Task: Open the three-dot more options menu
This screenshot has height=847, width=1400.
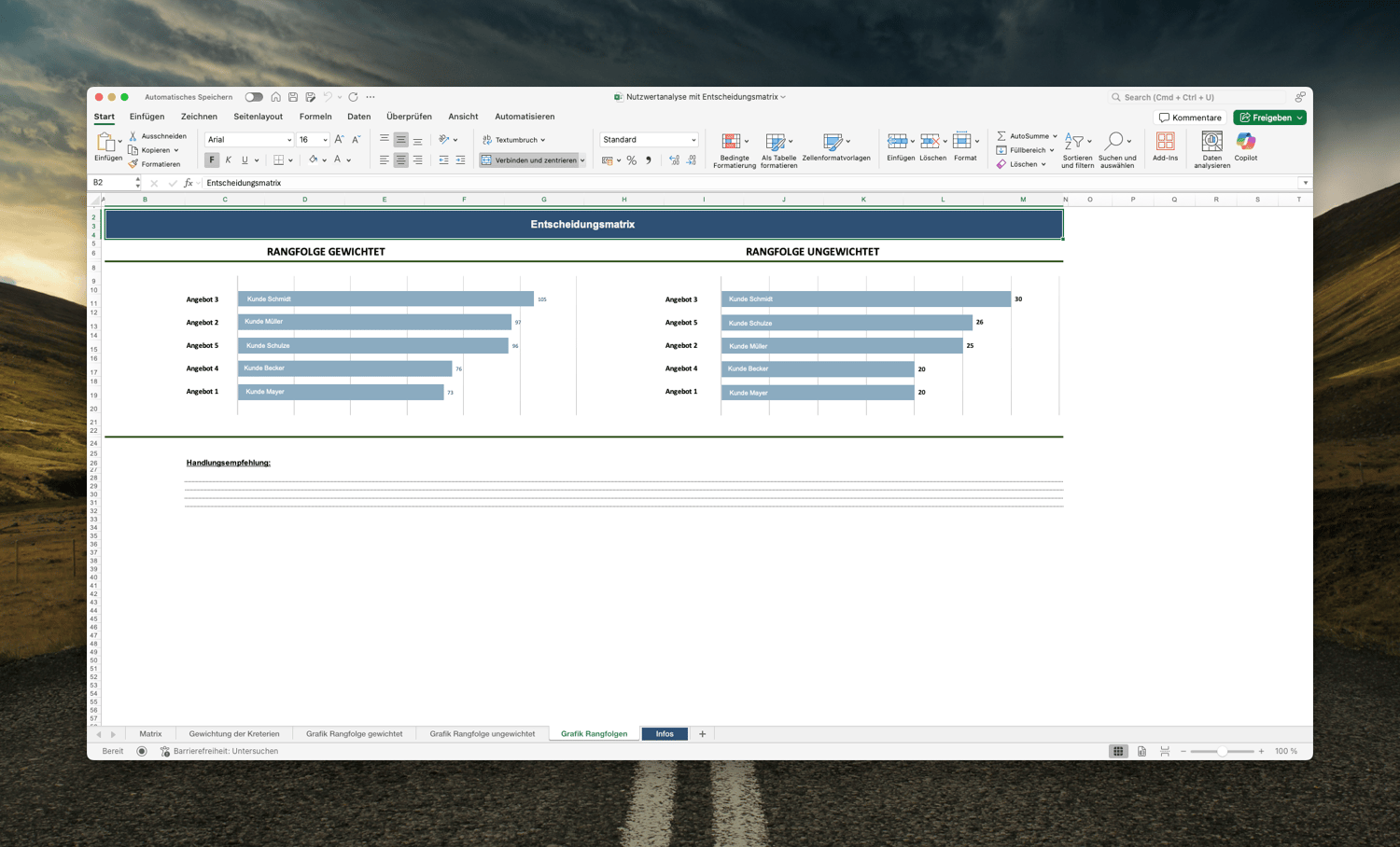Action: tap(371, 97)
